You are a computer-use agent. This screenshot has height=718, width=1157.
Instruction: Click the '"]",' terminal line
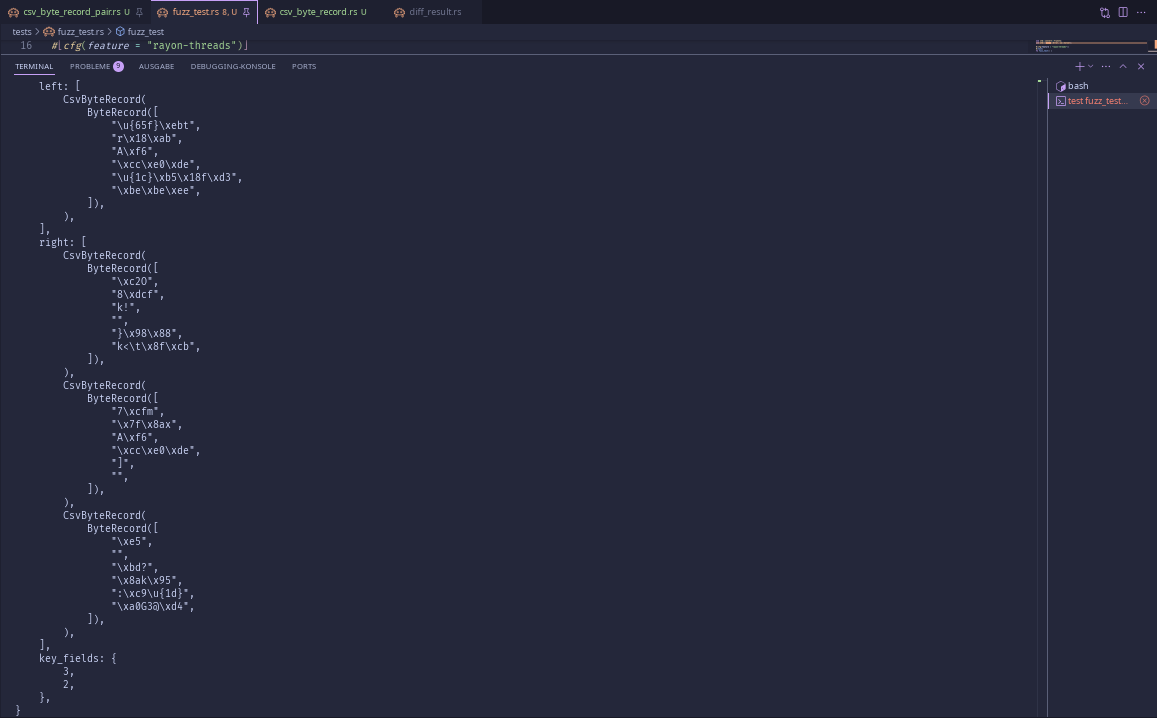[123, 463]
